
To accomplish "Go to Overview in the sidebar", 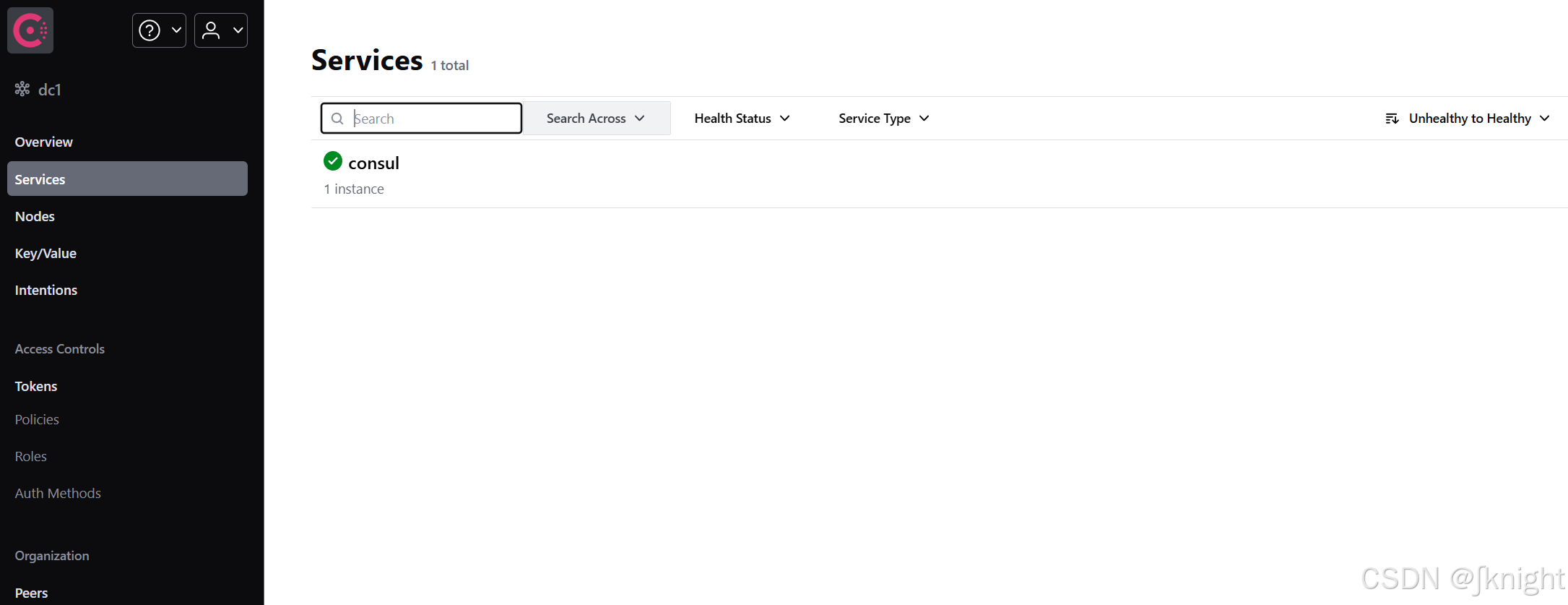I will 44,142.
